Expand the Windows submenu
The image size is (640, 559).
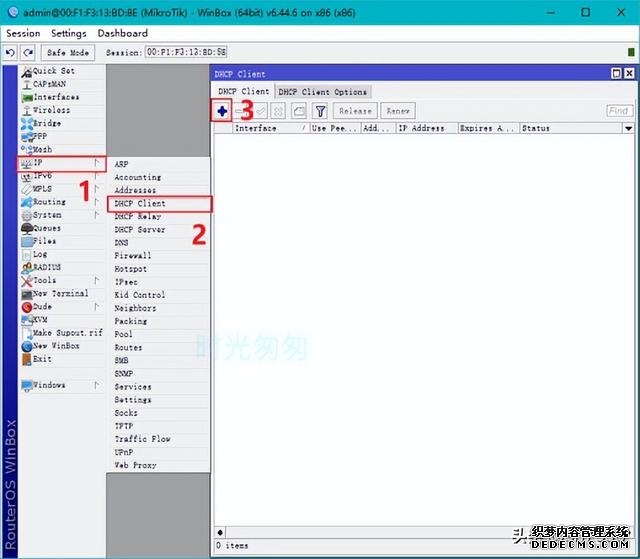click(62, 385)
